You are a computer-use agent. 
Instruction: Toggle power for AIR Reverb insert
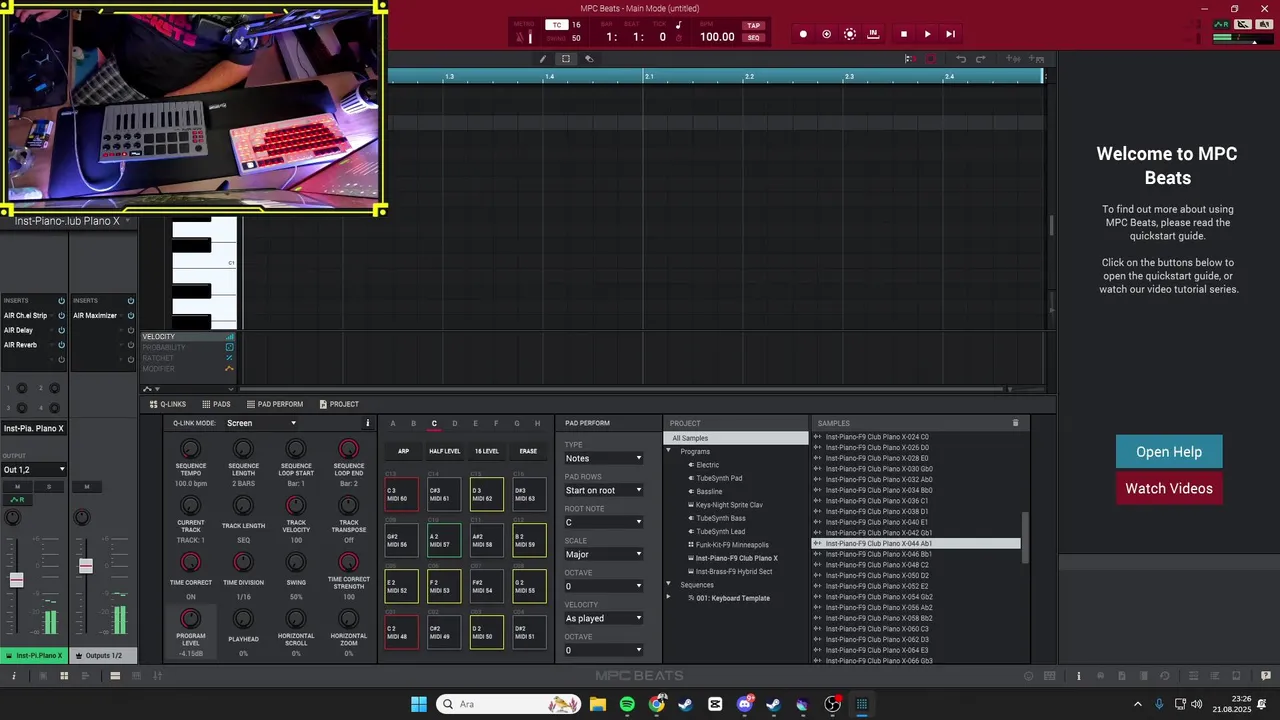coord(61,345)
